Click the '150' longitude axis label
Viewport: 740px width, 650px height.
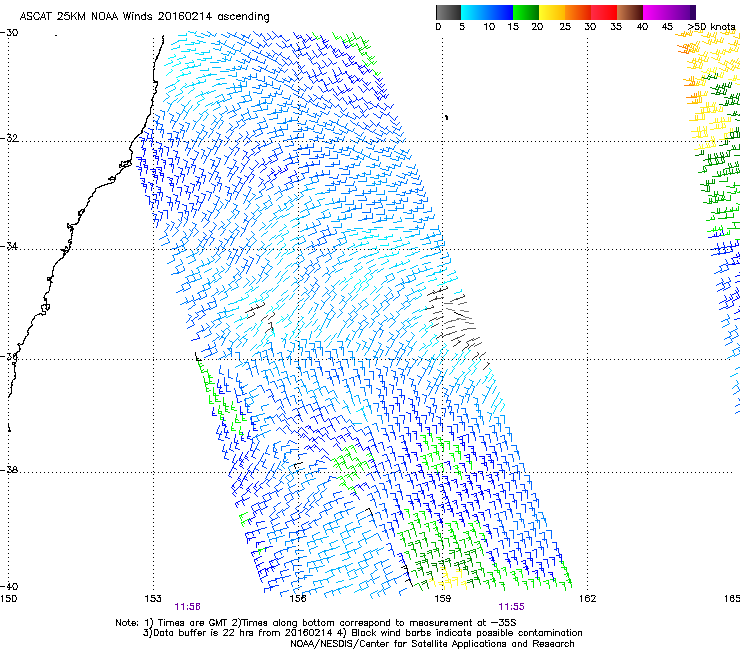(8, 599)
